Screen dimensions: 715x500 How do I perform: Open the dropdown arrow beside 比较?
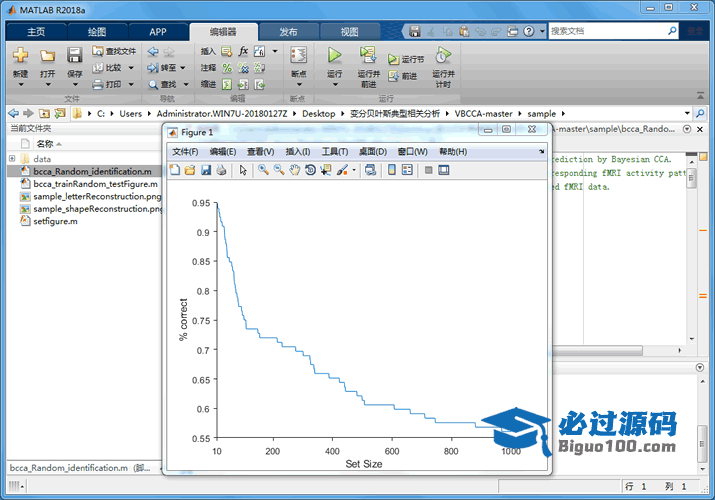pos(131,68)
